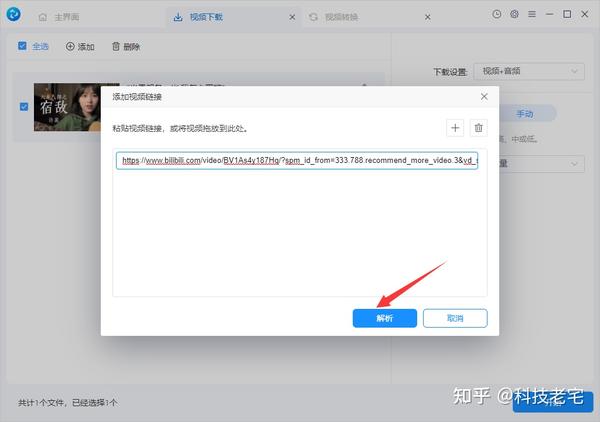Viewport: 600px width, 422px height.
Task: Toggle the 宿敌 video item checkbox
Action: [x=24, y=106]
